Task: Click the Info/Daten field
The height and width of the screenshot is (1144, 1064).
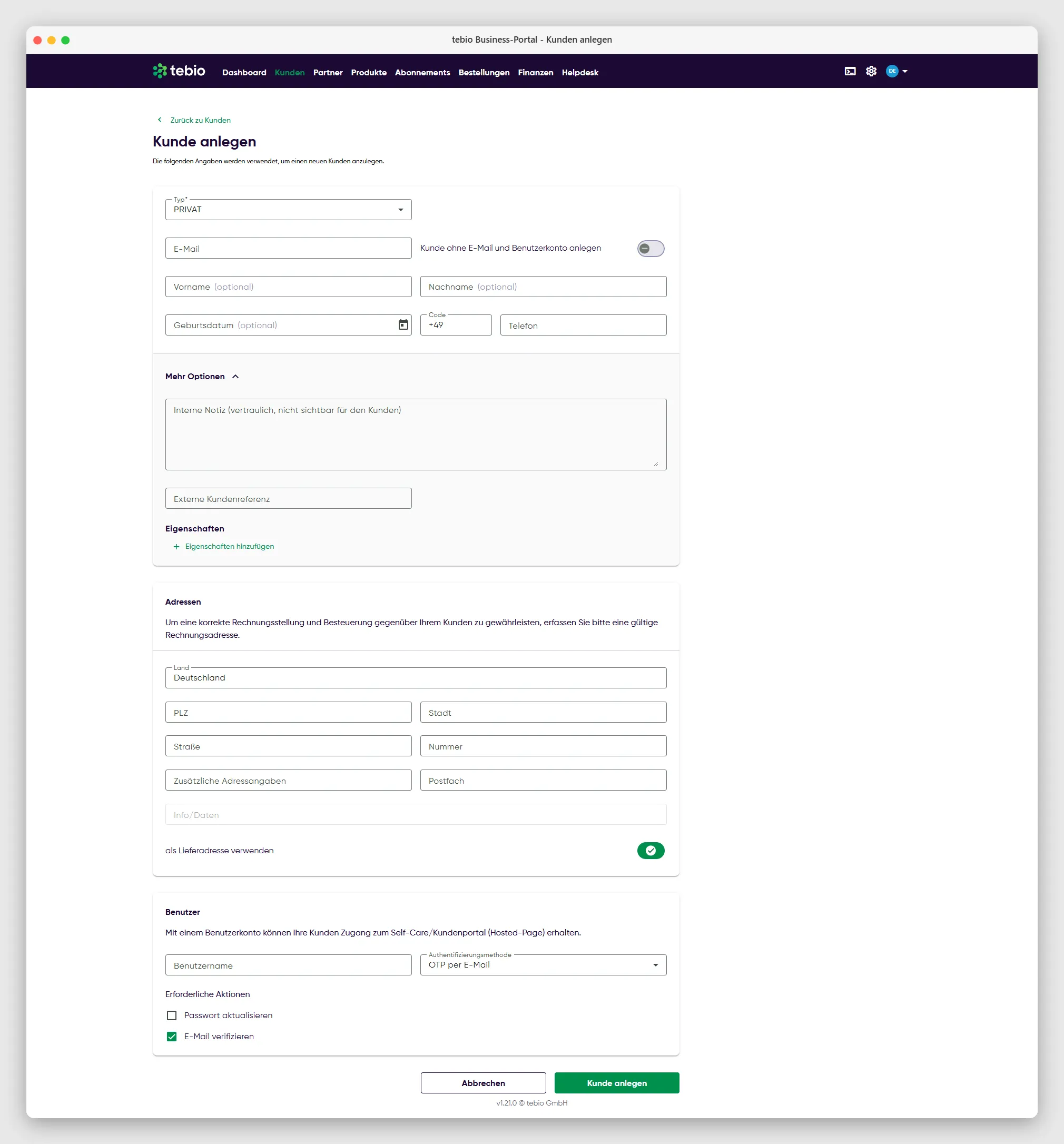Action: point(416,815)
